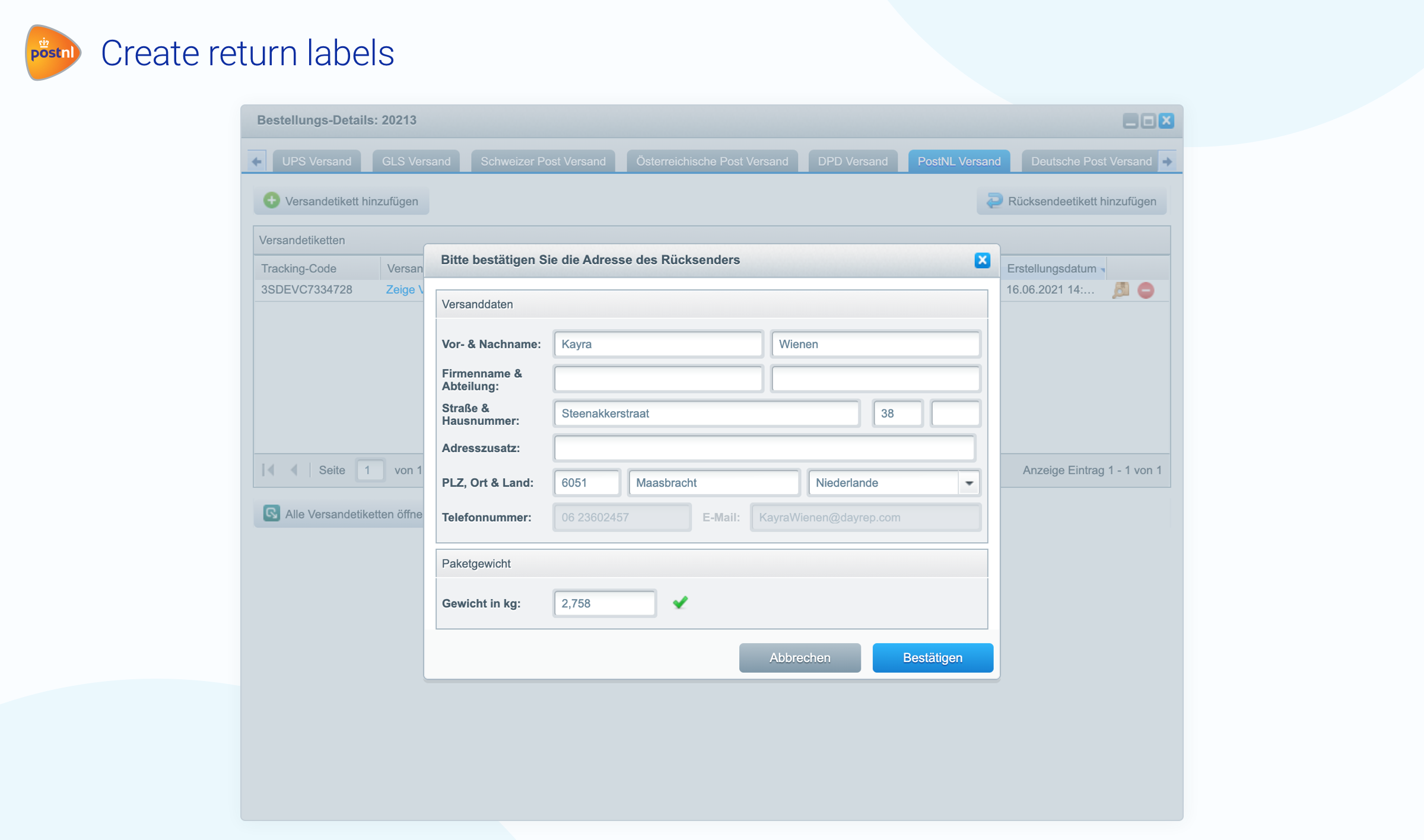This screenshot has width=1424, height=840.
Task: Select the DPD Versand tab
Action: coord(853,161)
